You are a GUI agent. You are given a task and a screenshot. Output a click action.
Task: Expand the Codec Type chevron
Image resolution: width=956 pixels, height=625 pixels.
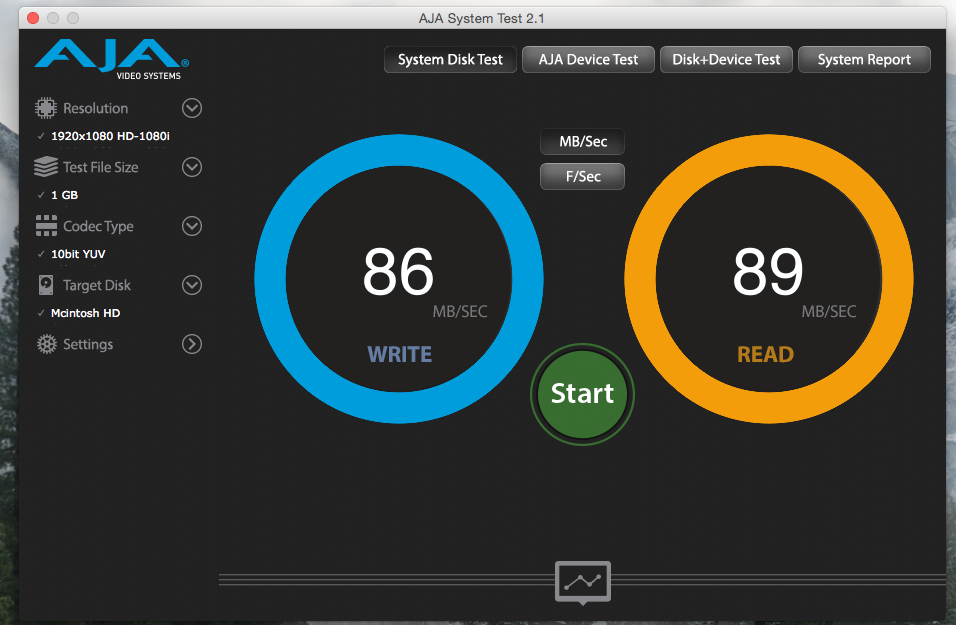191,226
